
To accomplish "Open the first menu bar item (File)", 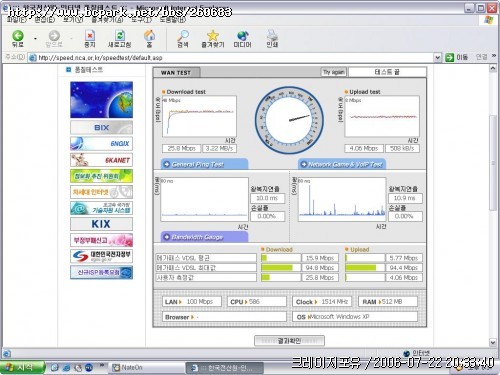I will (x=17, y=20).
